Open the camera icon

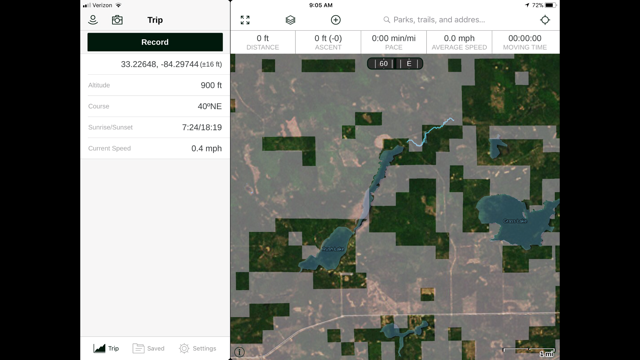coord(117,20)
